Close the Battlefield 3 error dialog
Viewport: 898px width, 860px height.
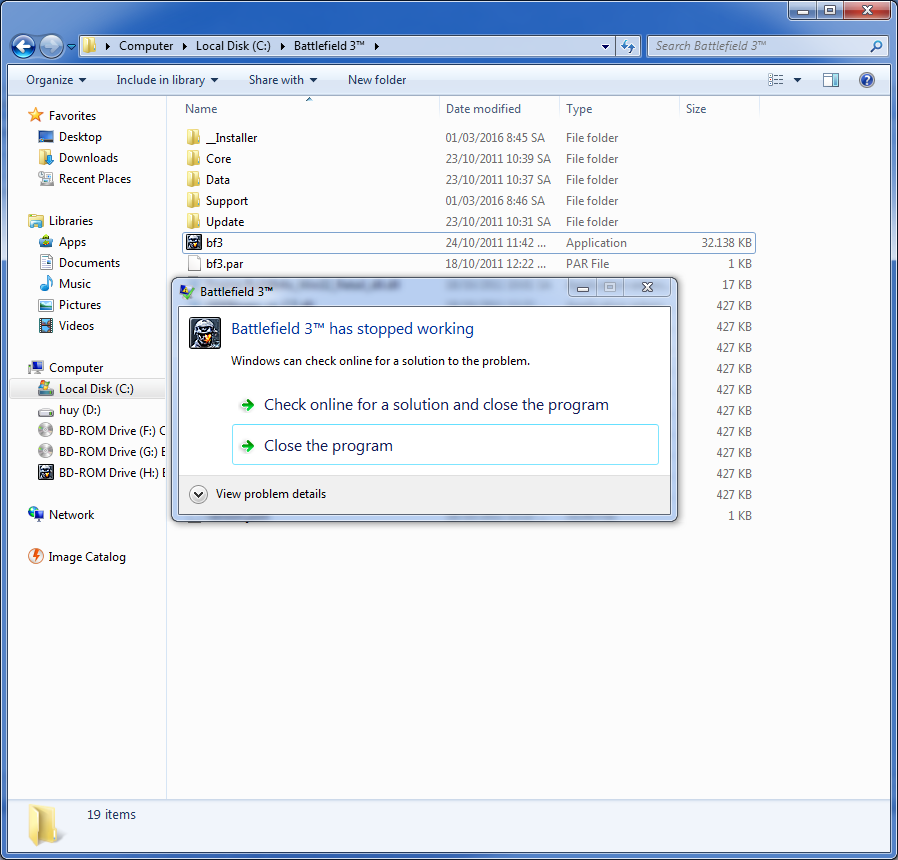click(x=647, y=287)
